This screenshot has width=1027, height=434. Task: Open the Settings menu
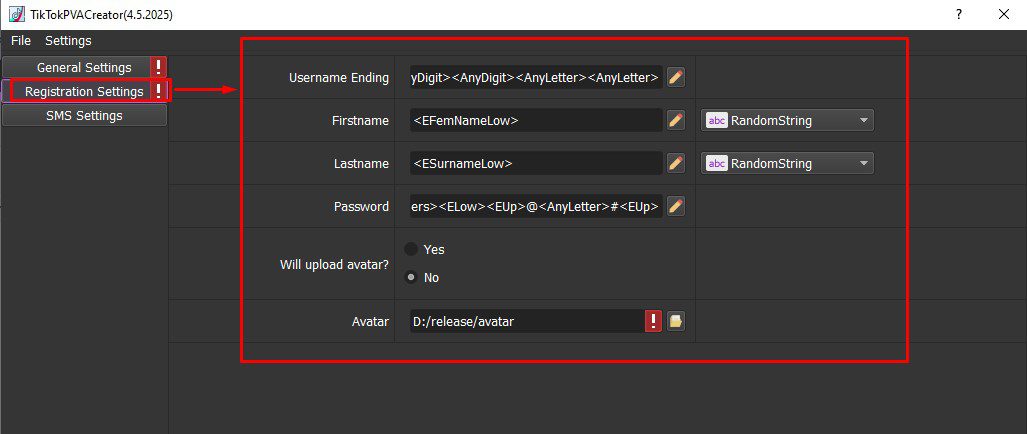68,41
